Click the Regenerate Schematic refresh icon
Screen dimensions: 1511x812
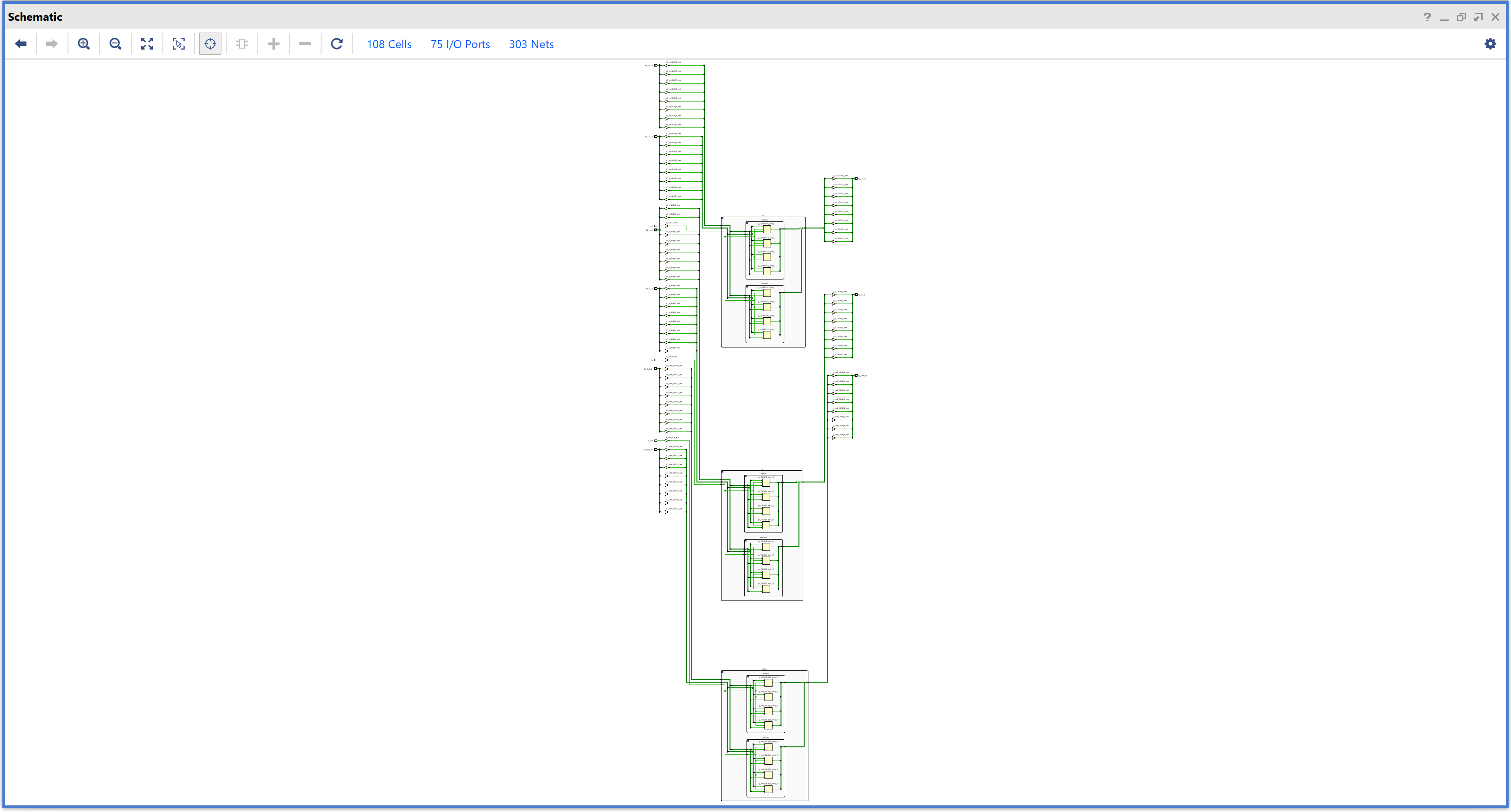click(x=337, y=44)
